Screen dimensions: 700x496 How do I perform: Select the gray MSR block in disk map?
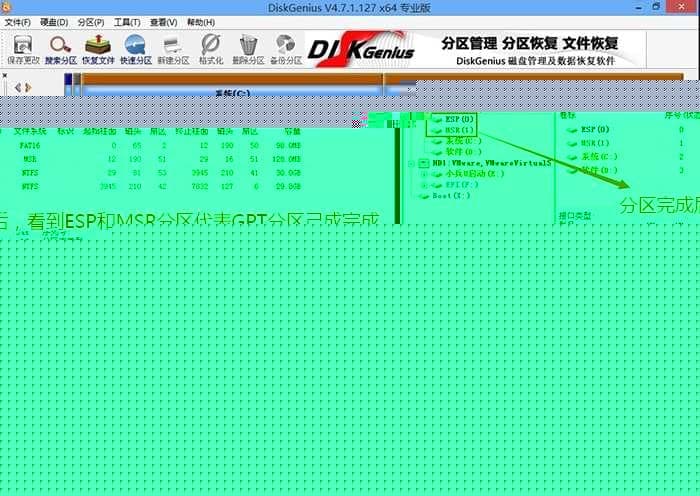[77, 84]
